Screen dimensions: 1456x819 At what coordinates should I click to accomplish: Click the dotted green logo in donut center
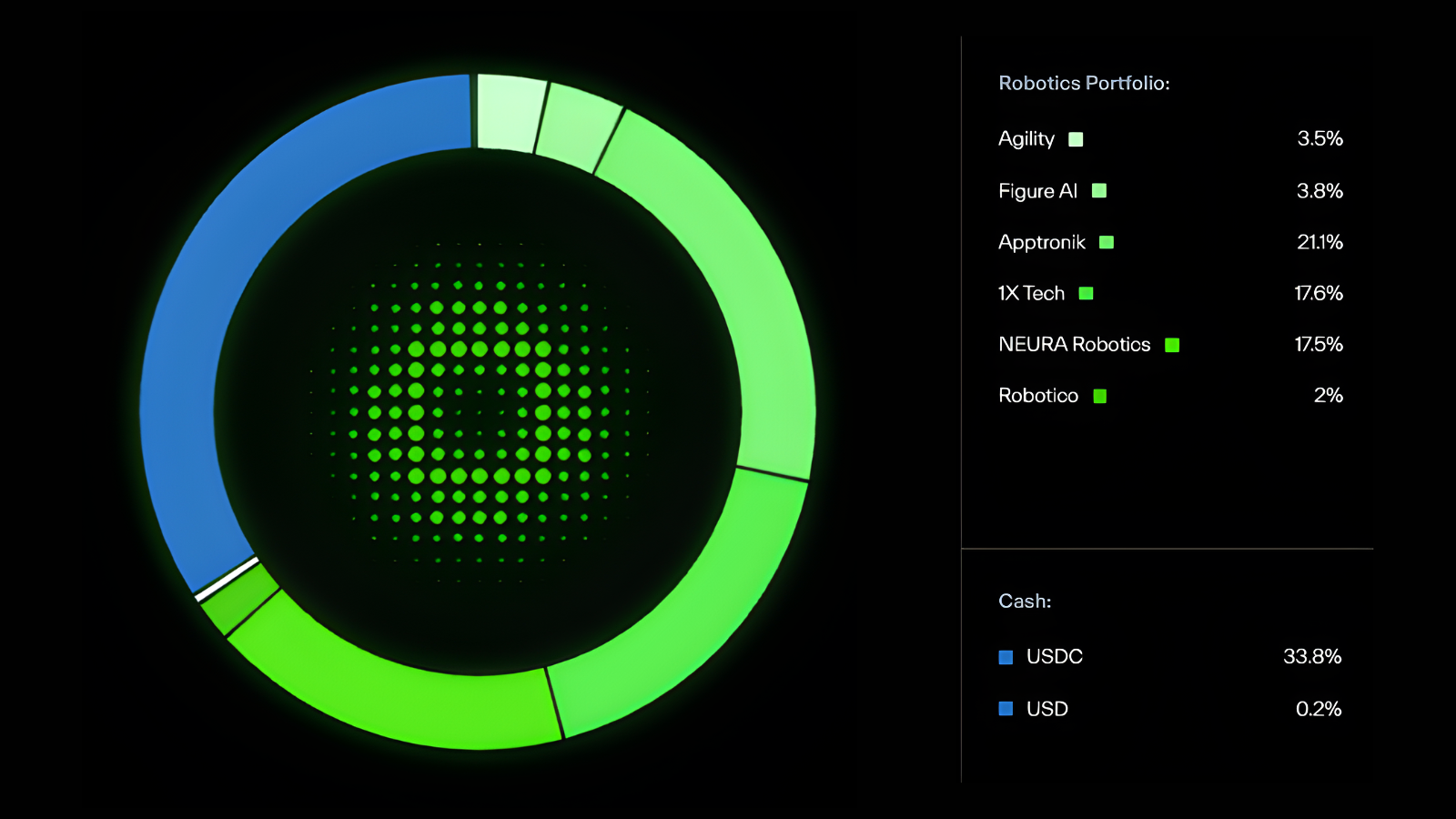point(478,412)
